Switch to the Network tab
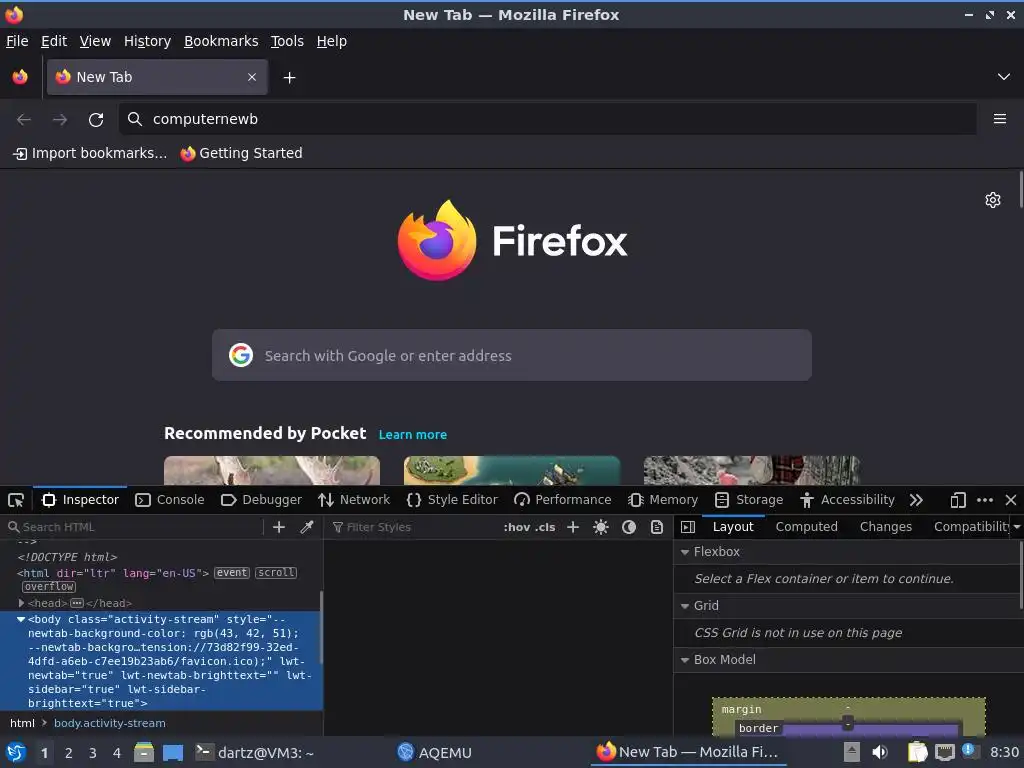 tap(354, 500)
